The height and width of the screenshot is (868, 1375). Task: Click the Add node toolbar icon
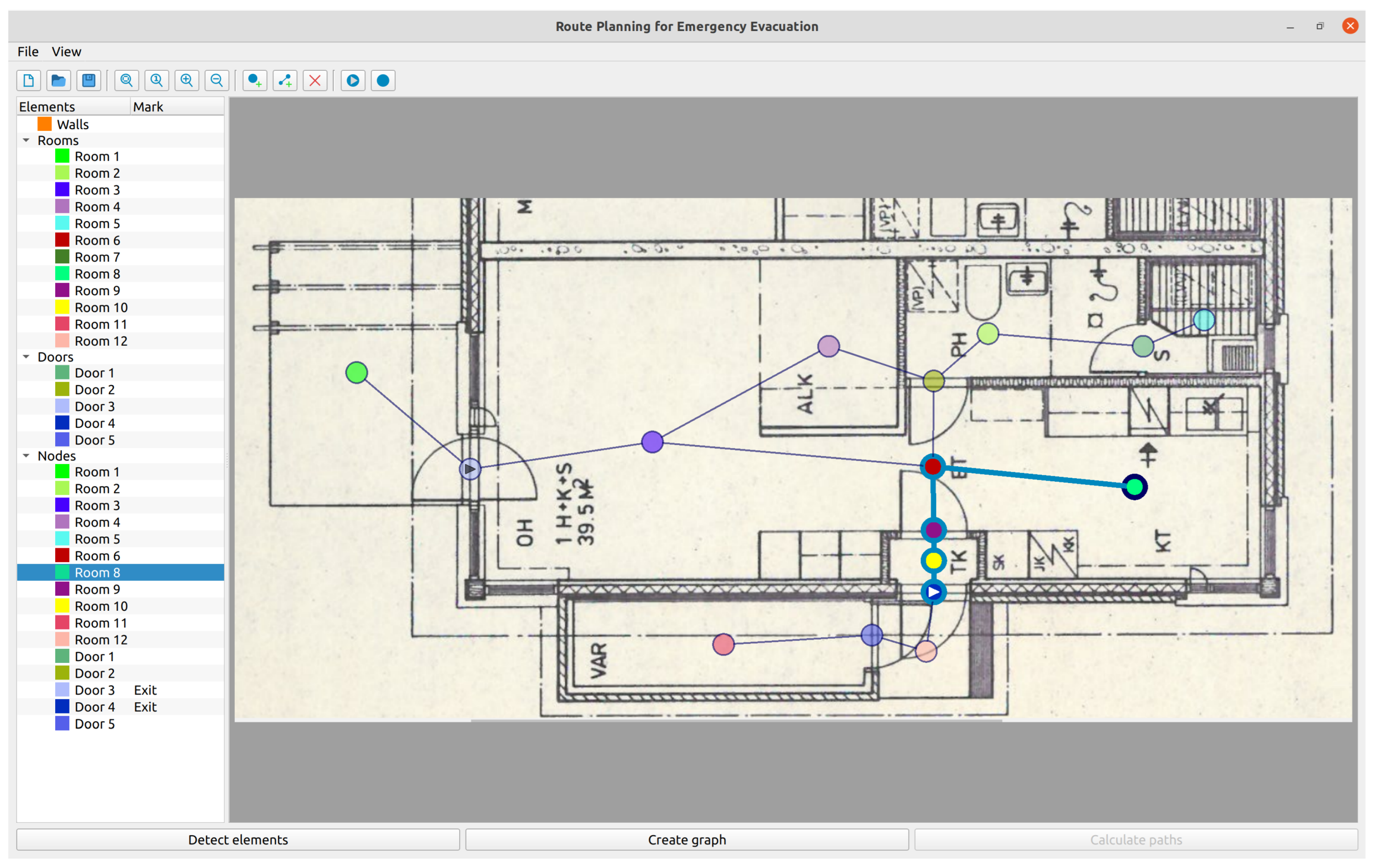[255, 81]
